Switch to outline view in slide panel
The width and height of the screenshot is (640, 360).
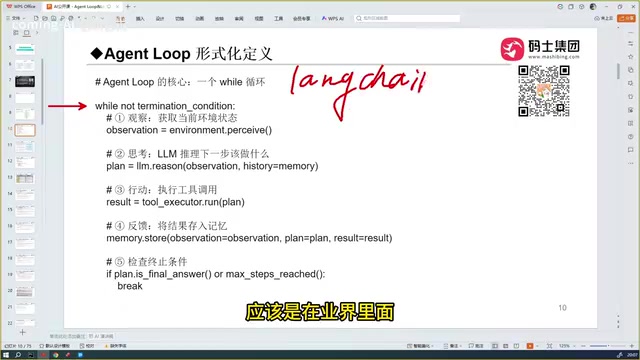16,33
